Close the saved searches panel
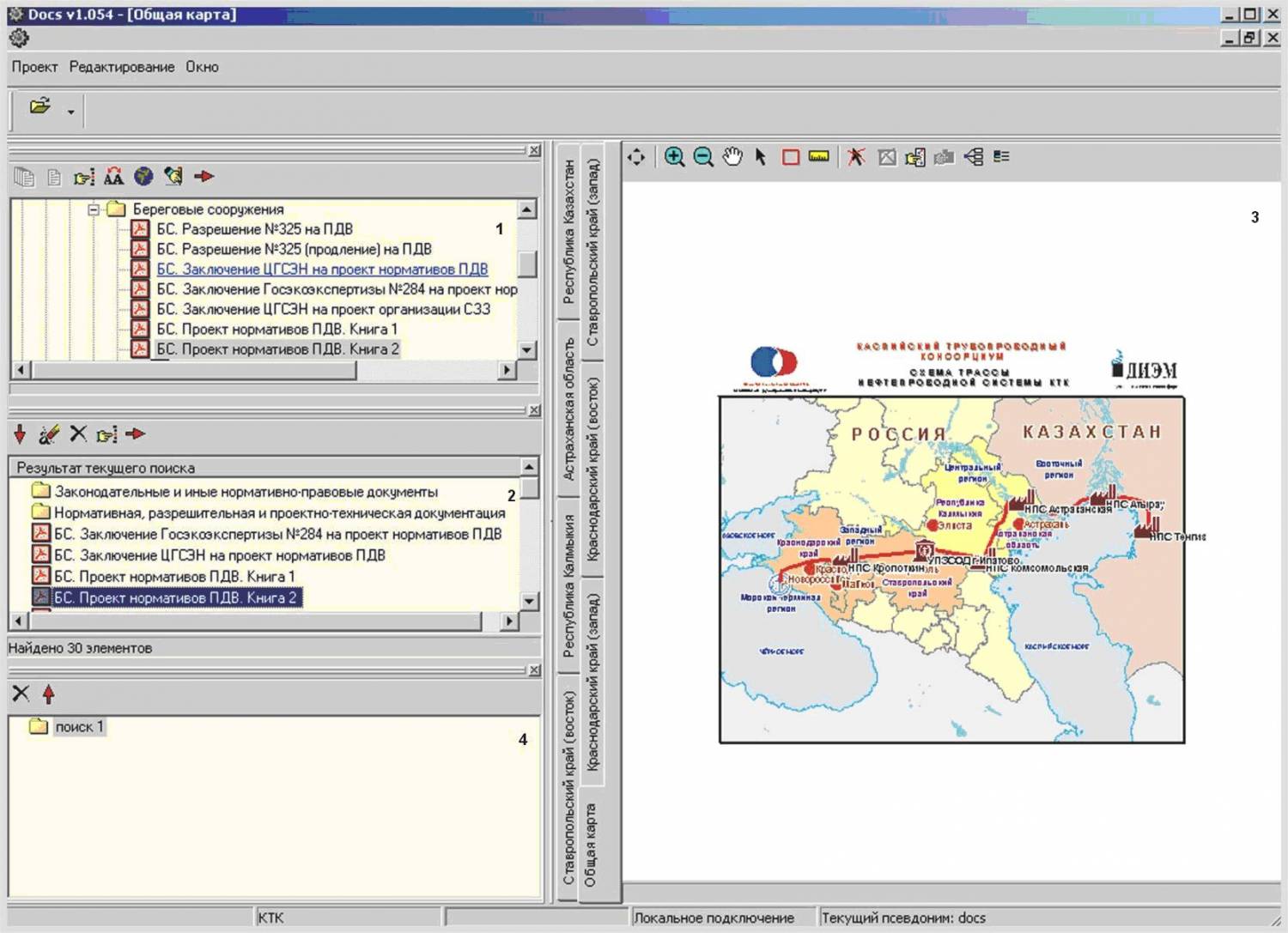 [x=534, y=670]
